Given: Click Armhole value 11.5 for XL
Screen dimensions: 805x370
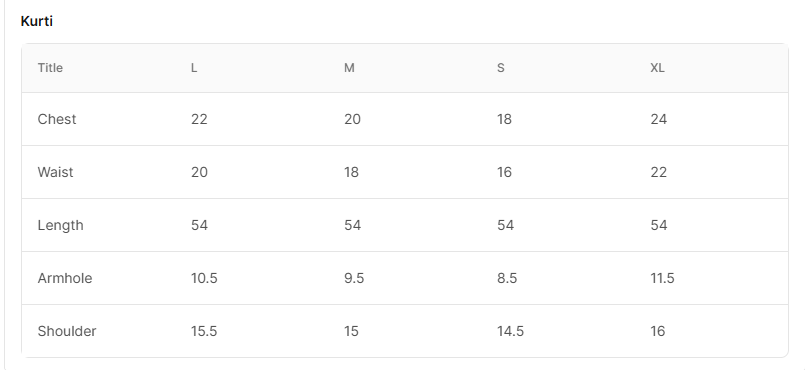Looking at the screenshot, I should 662,278.
